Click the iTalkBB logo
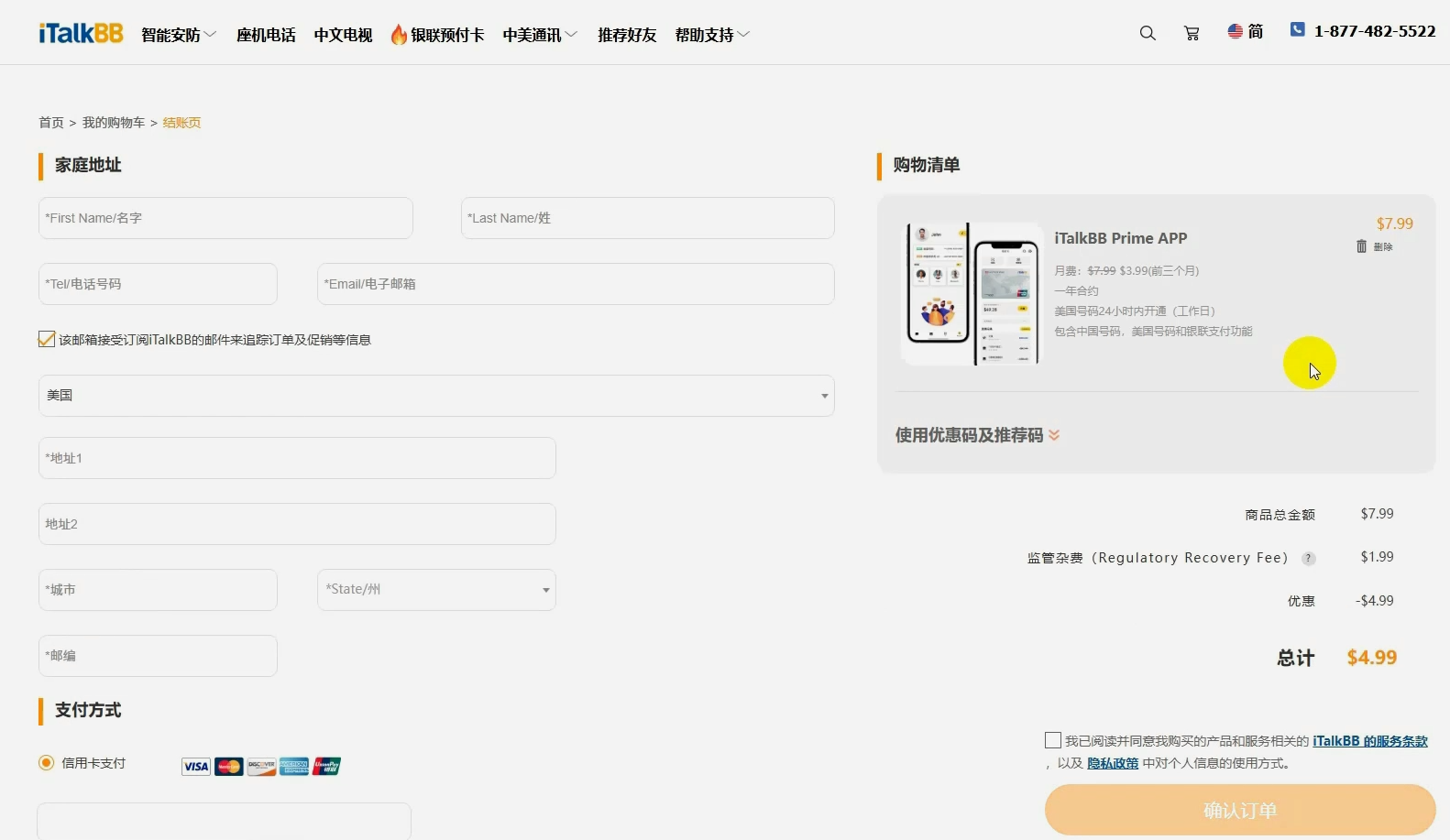Viewport: 1450px width, 840px height. coord(81,34)
